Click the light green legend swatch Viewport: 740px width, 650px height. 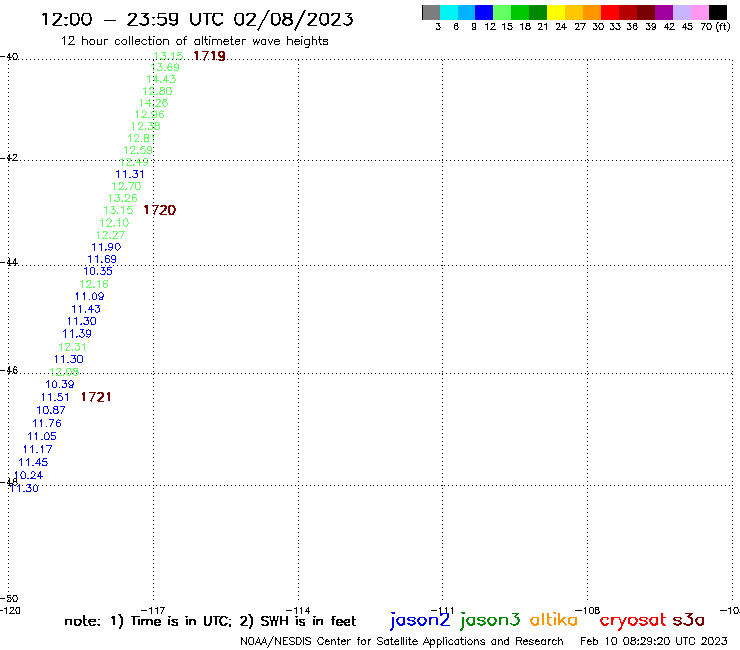click(502, 12)
